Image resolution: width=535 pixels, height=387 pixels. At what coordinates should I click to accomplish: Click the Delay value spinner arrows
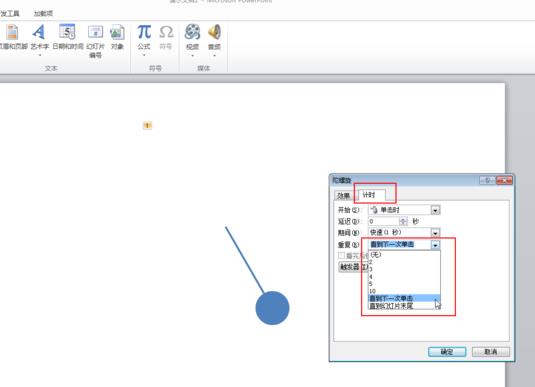pyautogui.click(x=403, y=221)
